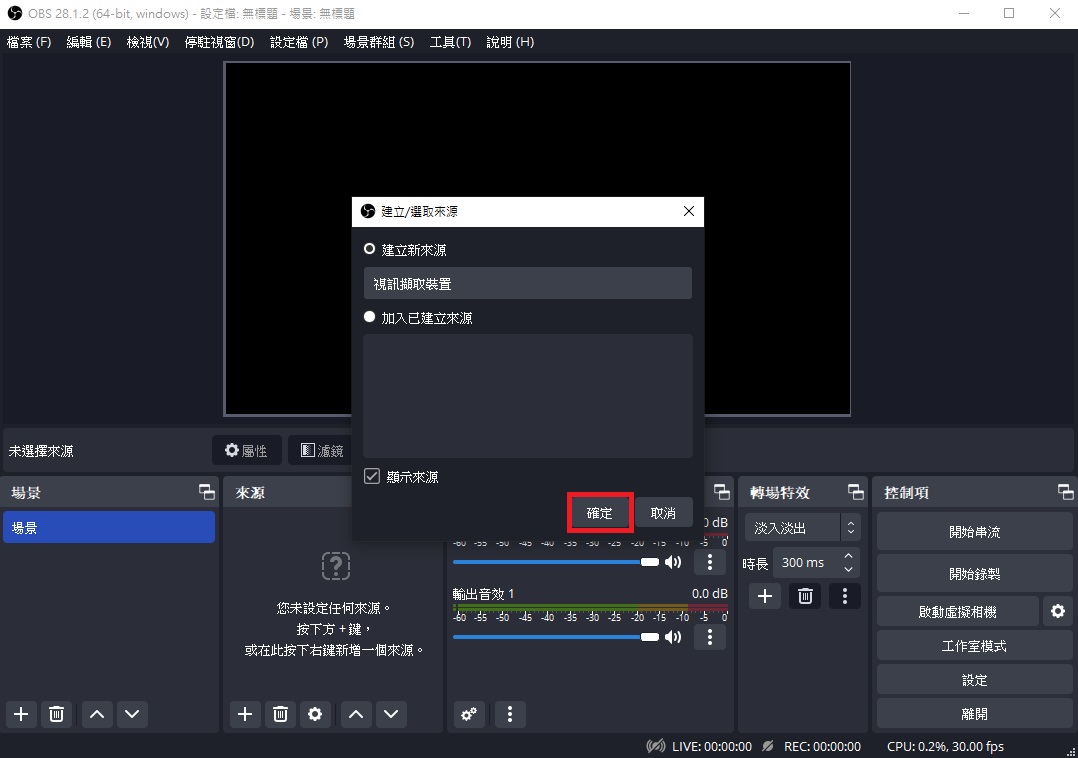
Task: Click the REC: 00:00:00 status text
Action: pos(822,746)
